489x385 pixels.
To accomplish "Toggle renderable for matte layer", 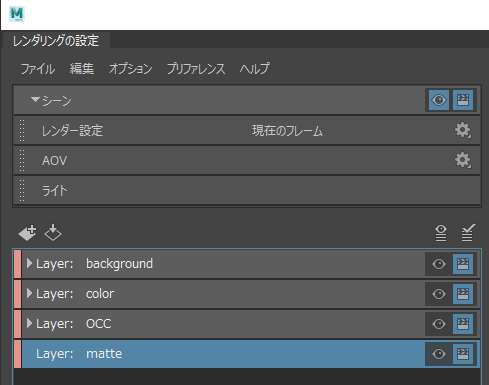I will click(x=463, y=354).
